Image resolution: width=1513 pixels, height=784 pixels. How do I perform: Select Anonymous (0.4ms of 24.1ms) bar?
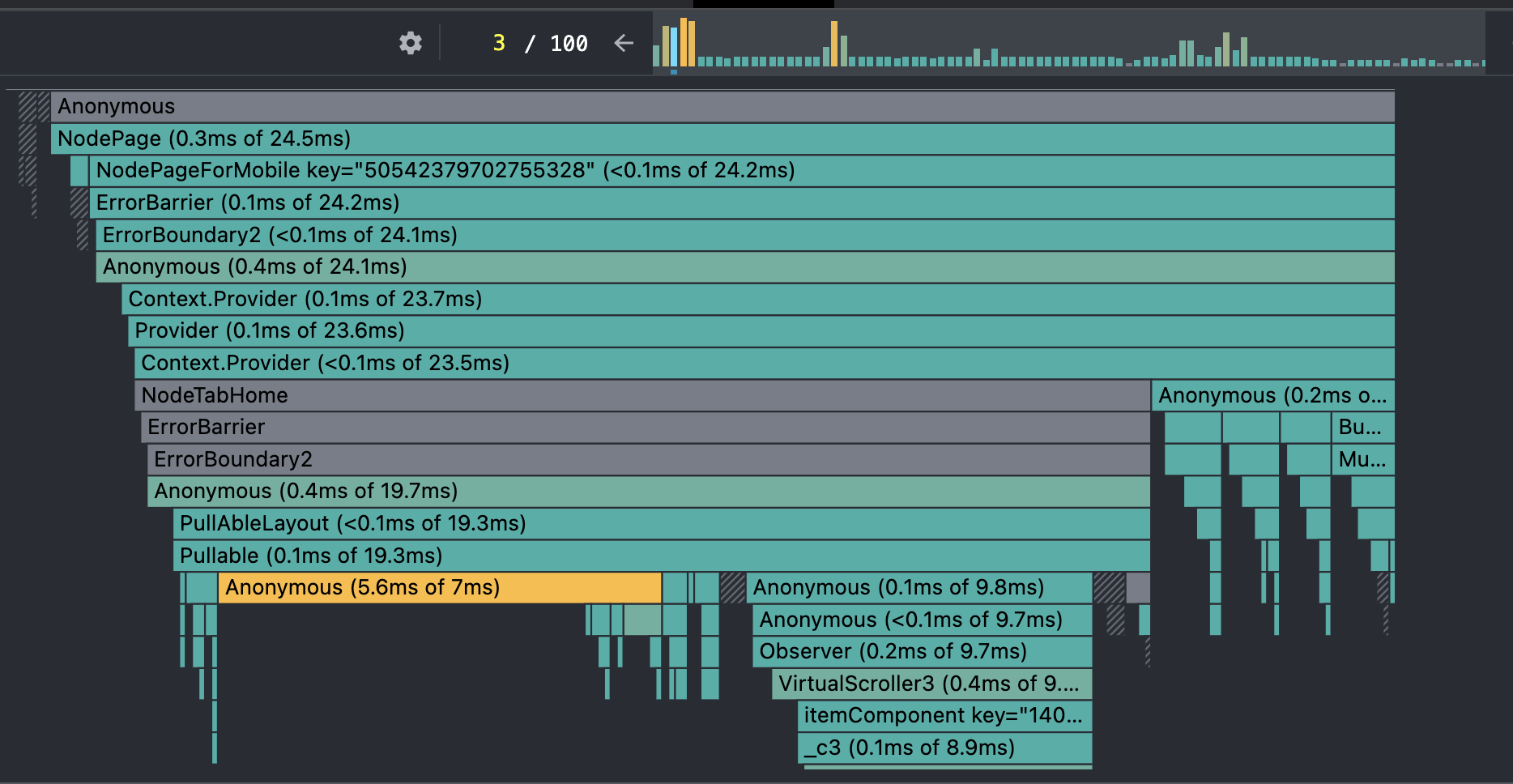click(745, 266)
